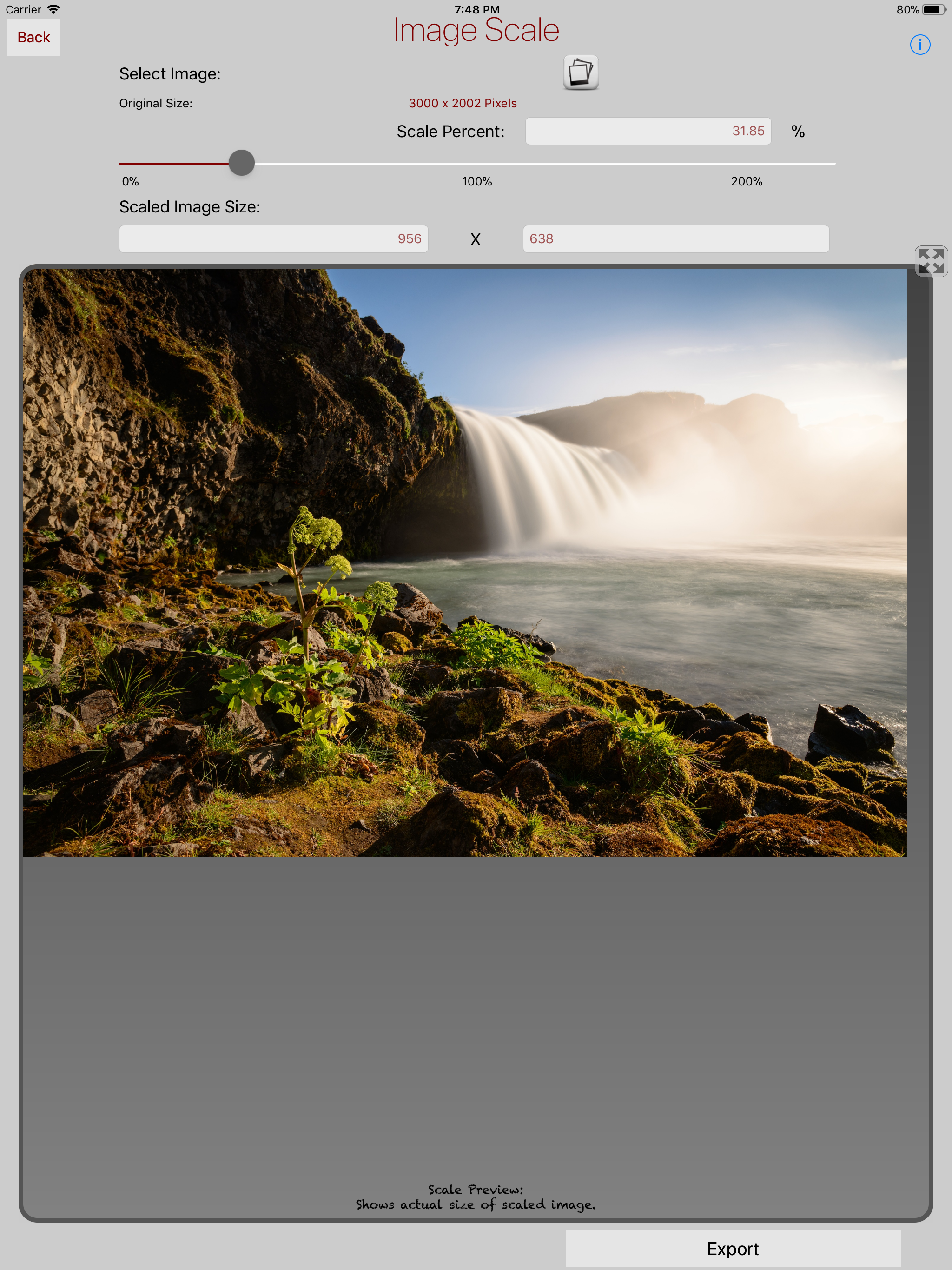This screenshot has width=952, height=1270.
Task: Tap the 7:48 PM clock in status bar
Action: click(x=476, y=9)
